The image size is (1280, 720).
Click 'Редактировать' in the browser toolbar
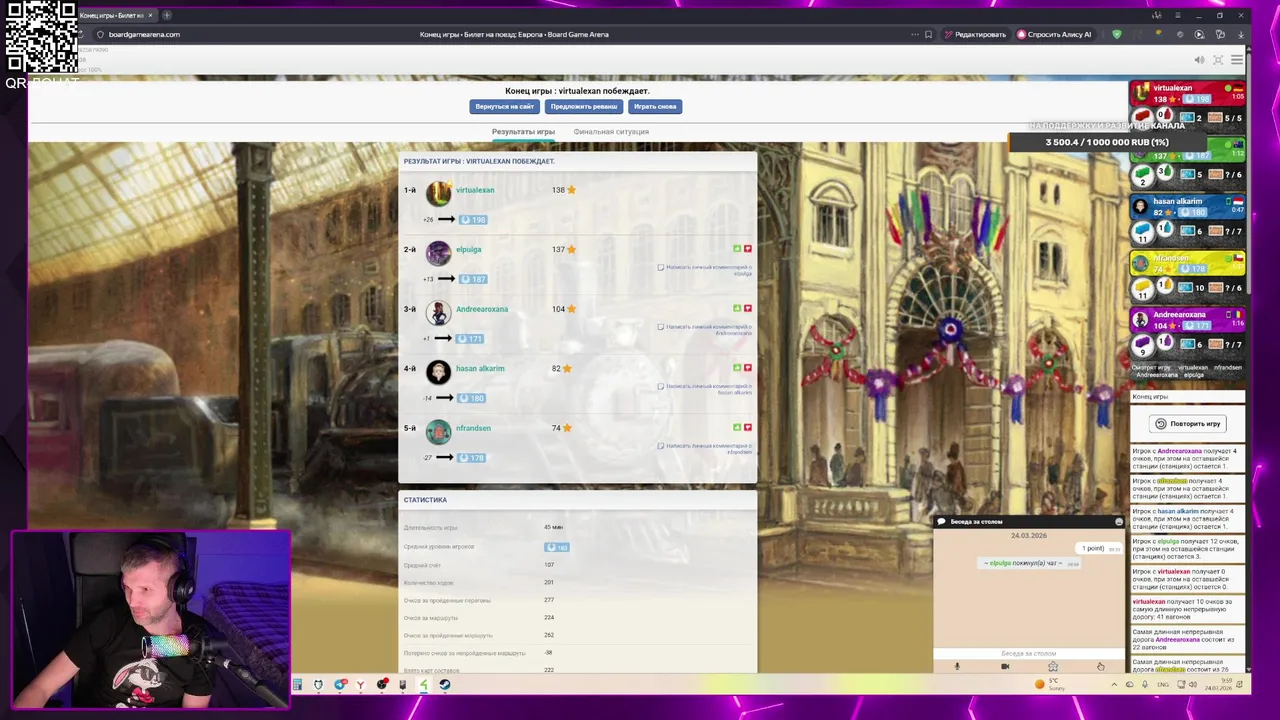(x=975, y=34)
